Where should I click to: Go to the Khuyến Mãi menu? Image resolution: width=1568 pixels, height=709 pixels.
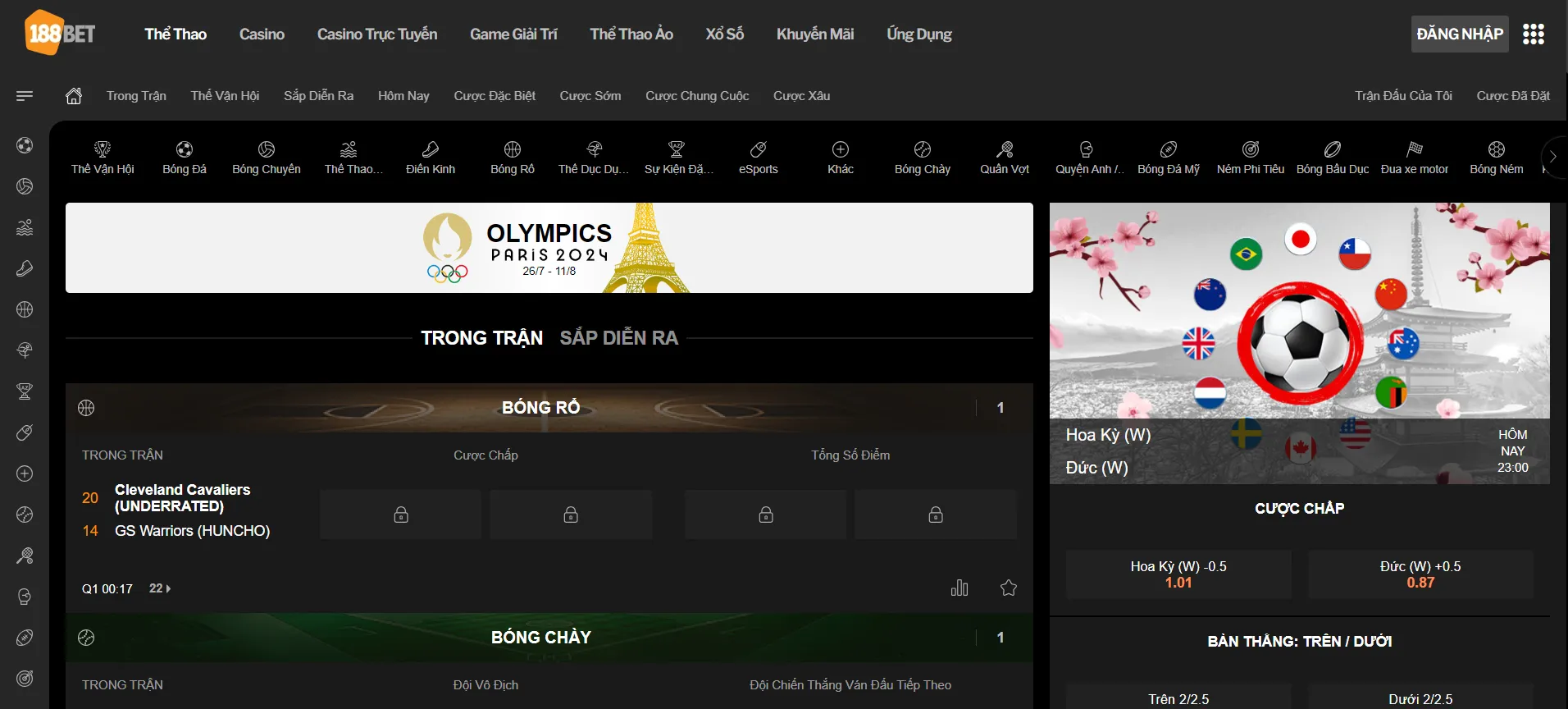click(x=814, y=34)
